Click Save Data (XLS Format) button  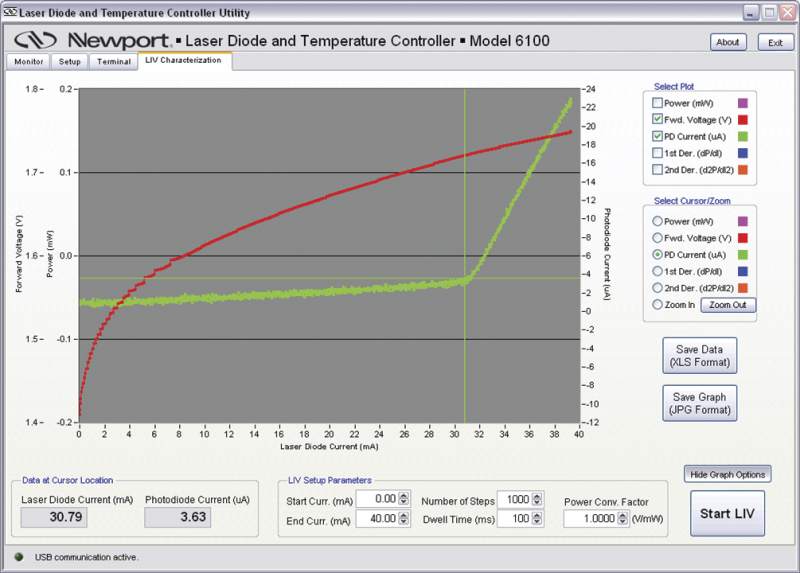pos(700,355)
